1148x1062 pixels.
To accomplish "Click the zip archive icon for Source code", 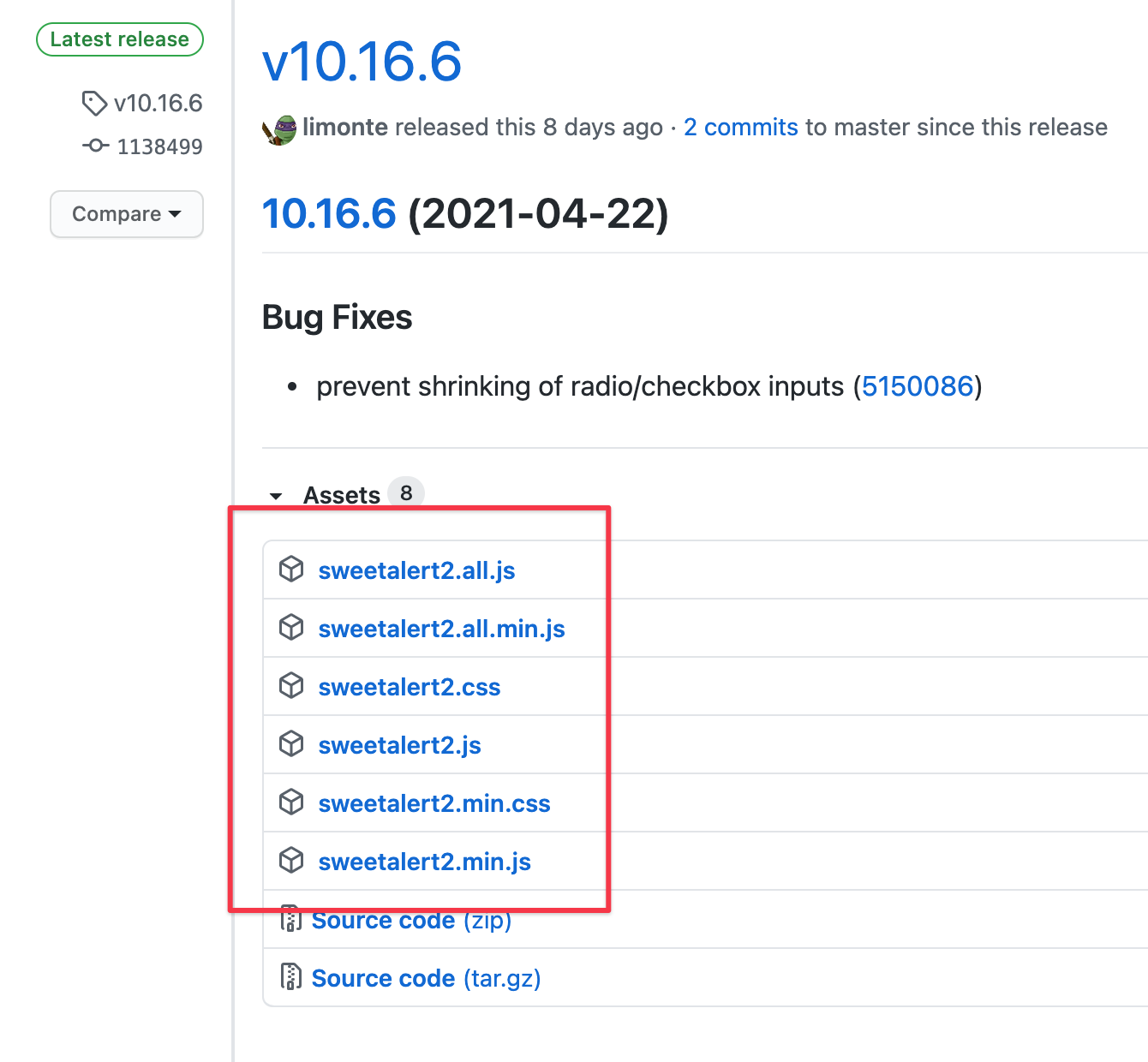I will [x=291, y=918].
